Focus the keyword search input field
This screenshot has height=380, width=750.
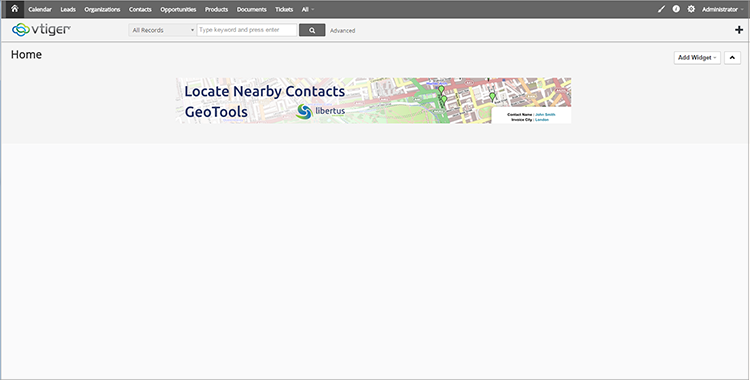pyautogui.click(x=247, y=30)
